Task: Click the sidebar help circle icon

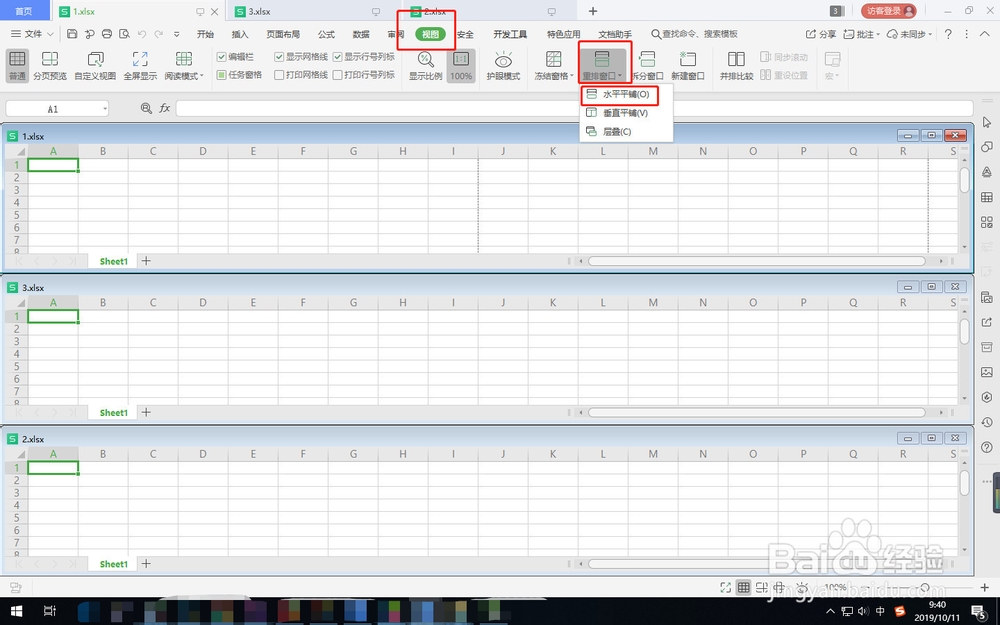Action: pyautogui.click(x=987, y=447)
